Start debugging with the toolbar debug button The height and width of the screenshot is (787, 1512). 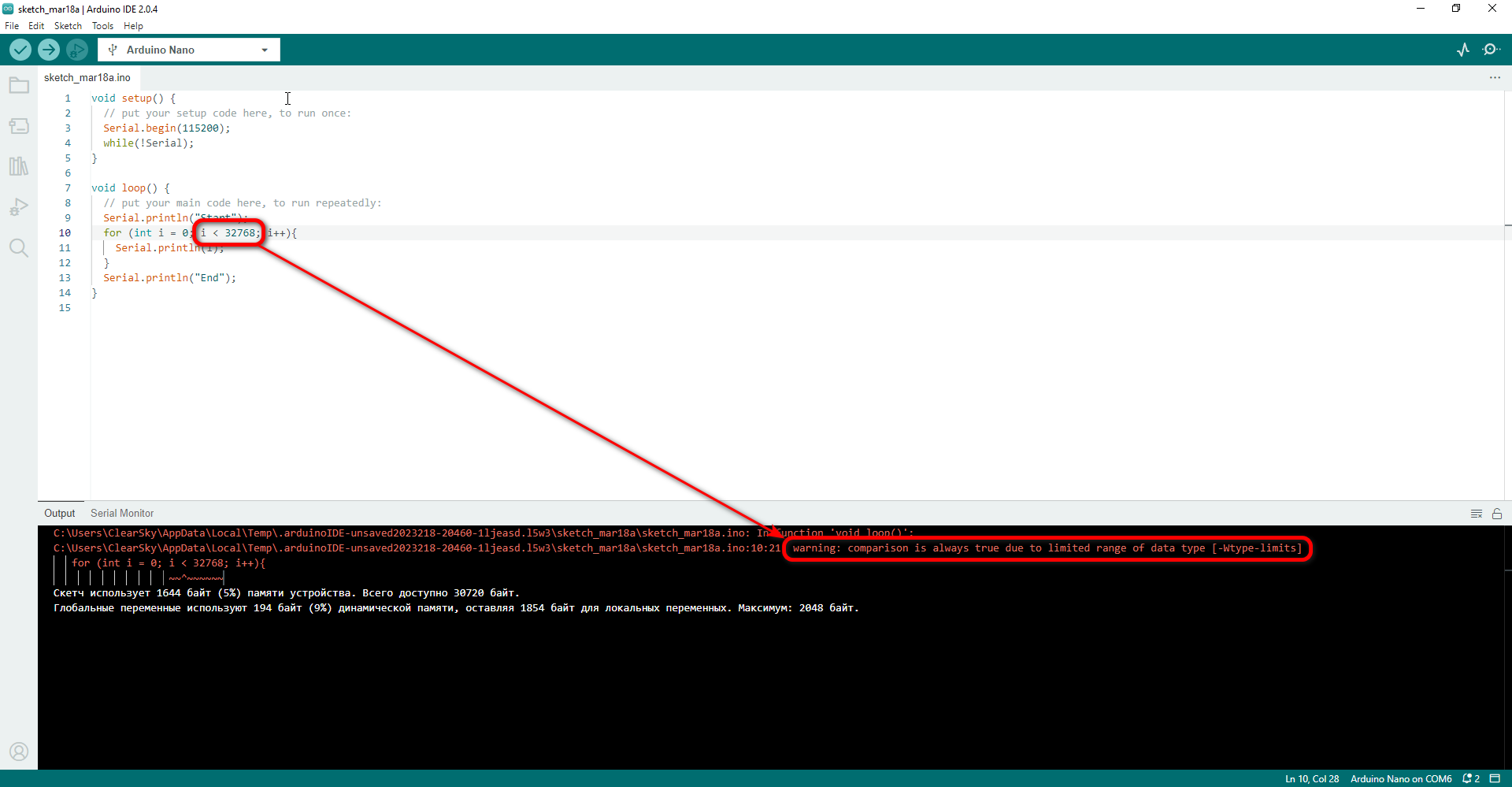pyautogui.click(x=77, y=50)
